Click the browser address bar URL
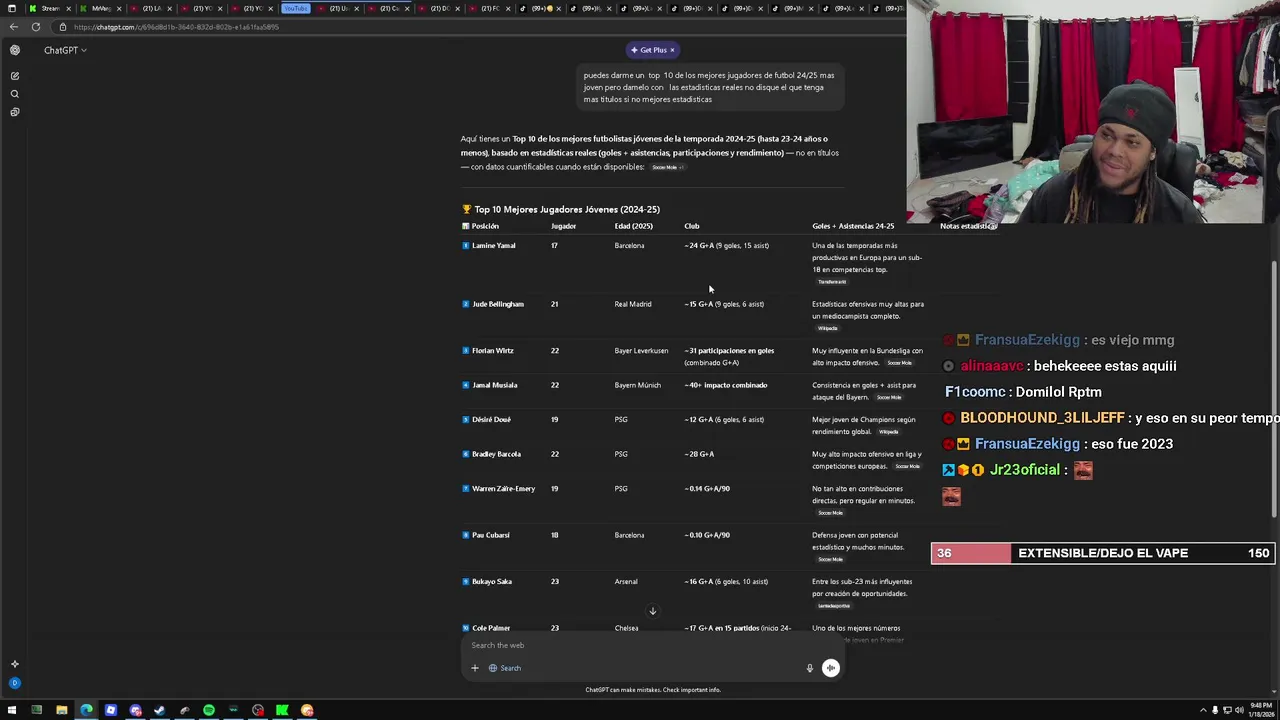This screenshot has height=720, width=1280. 176,27
